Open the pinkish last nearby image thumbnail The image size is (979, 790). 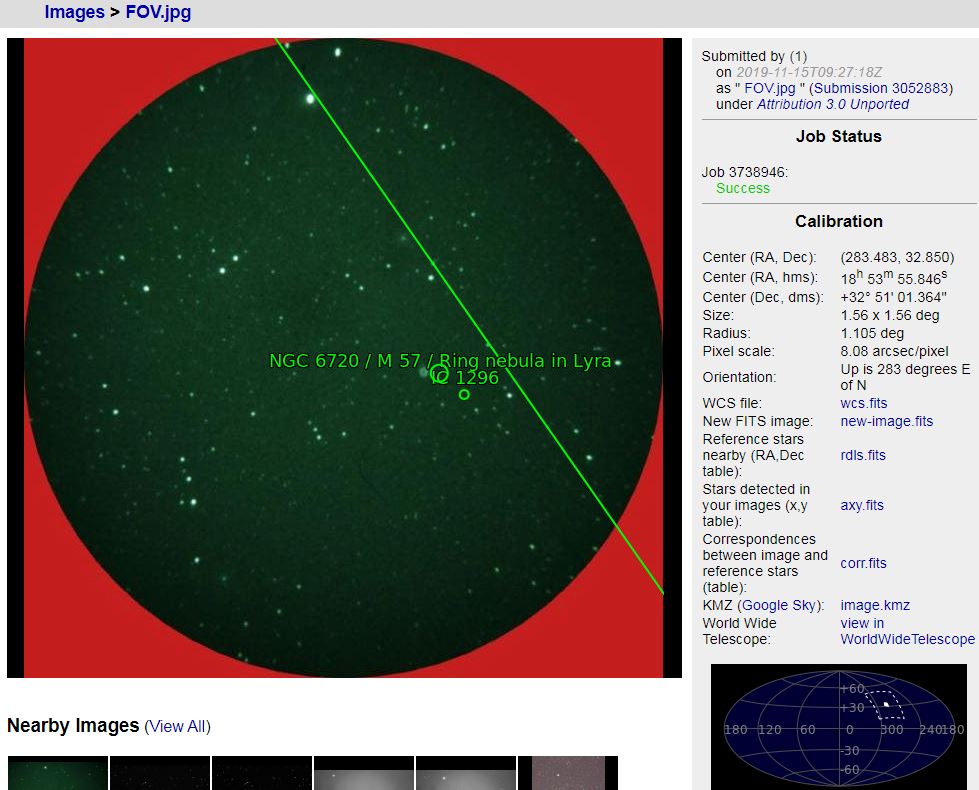pos(567,773)
